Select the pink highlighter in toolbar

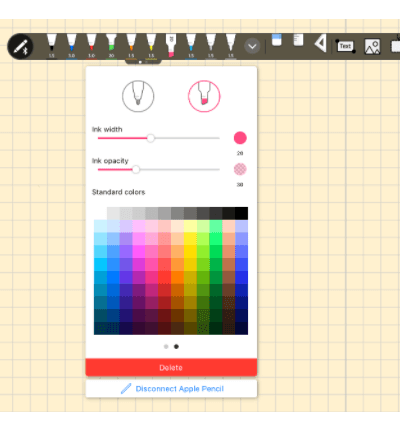[x=171, y=46]
